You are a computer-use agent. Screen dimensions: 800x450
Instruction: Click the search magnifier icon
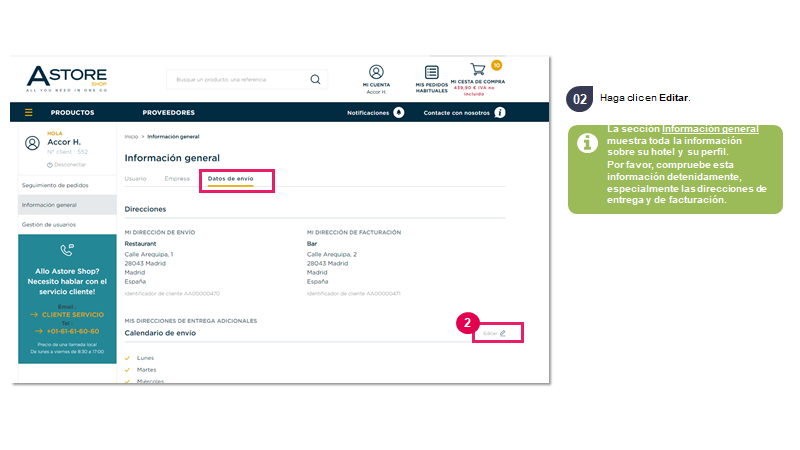(x=315, y=80)
